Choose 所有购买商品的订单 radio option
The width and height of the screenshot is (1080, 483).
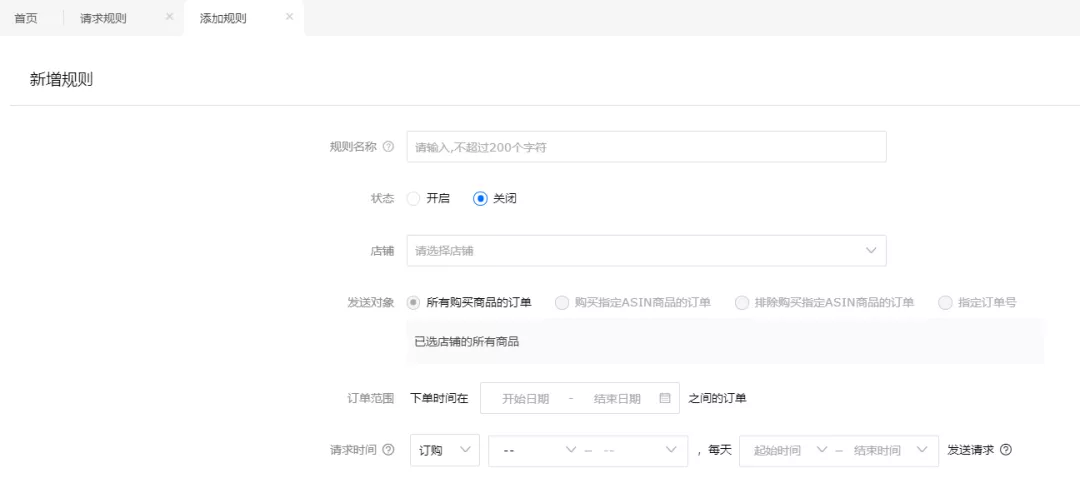[413, 302]
